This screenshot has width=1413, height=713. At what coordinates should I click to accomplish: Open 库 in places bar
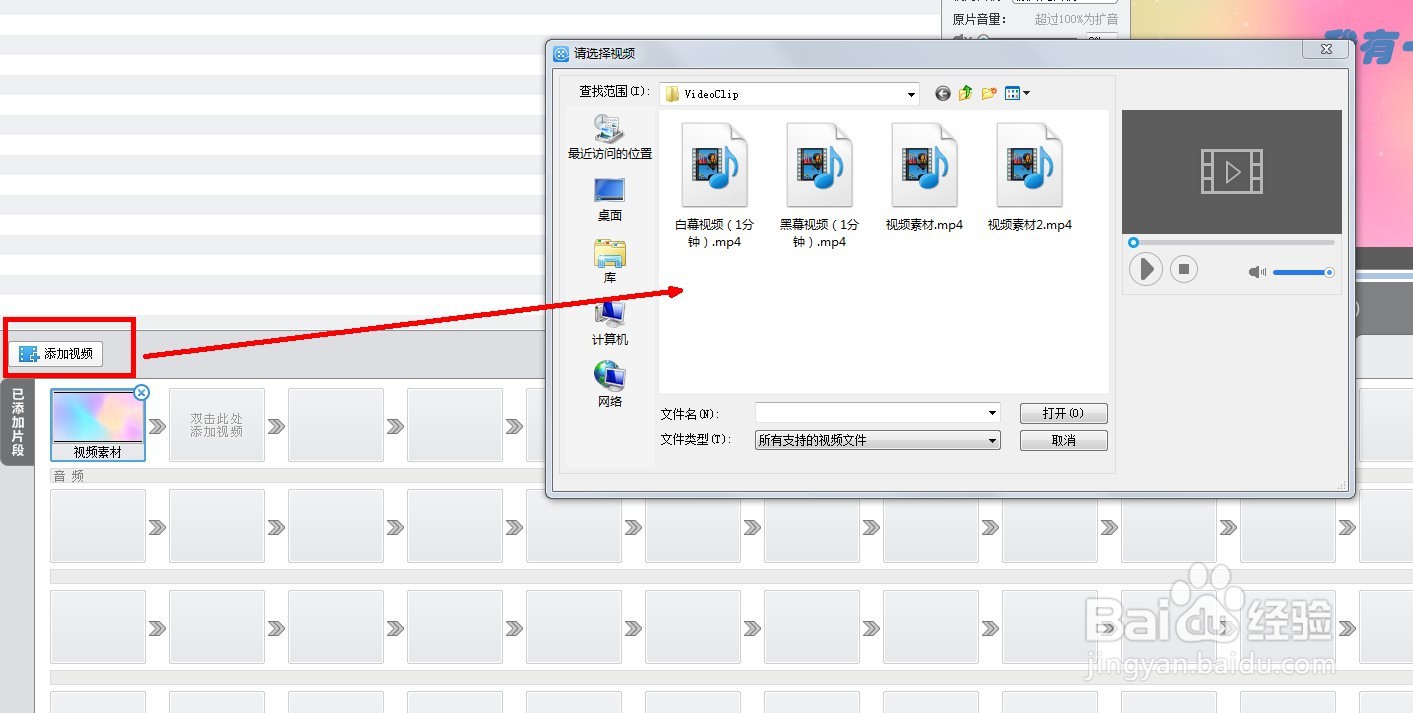point(609,262)
